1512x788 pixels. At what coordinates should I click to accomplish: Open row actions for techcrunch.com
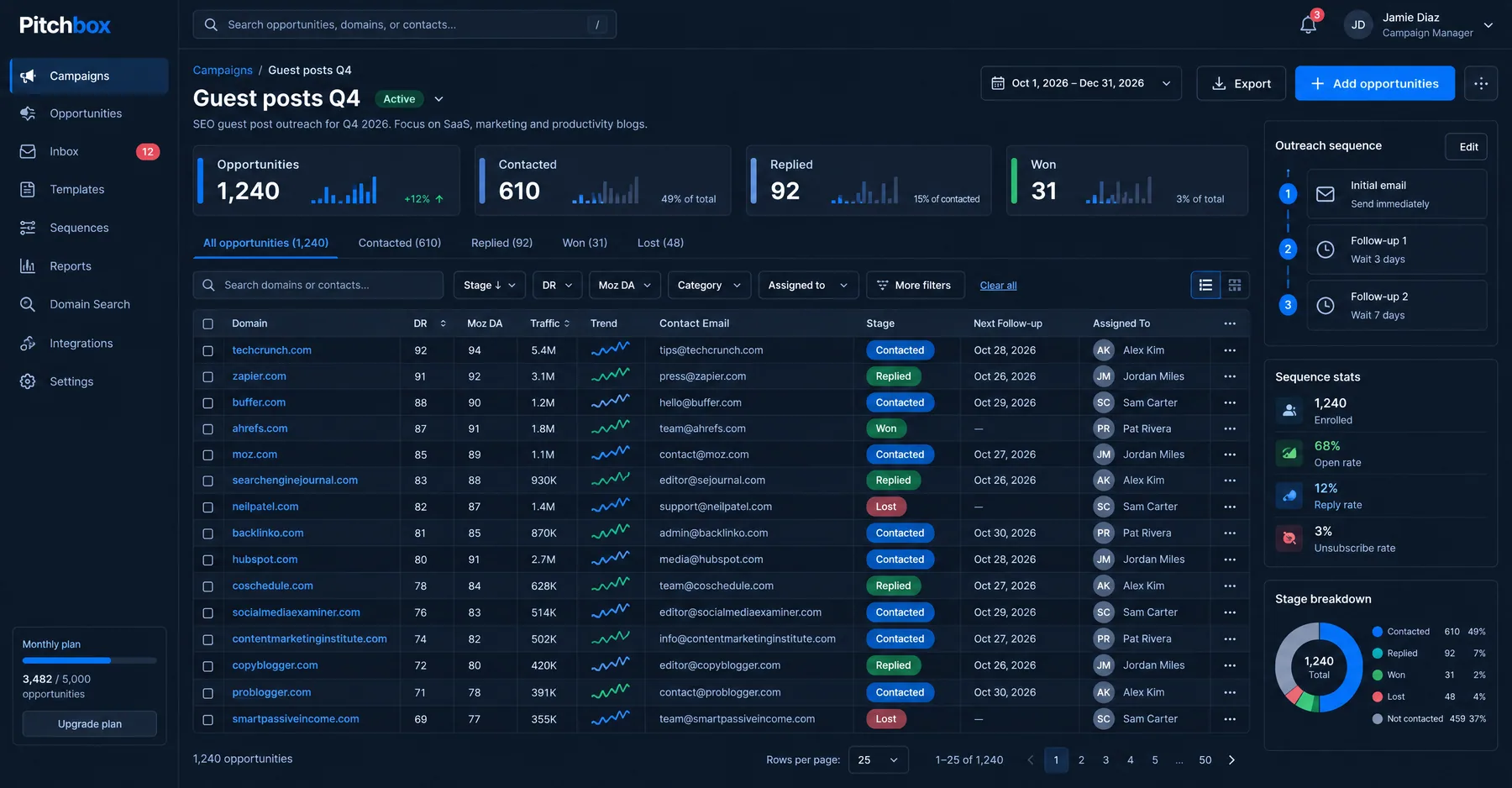[x=1230, y=350]
